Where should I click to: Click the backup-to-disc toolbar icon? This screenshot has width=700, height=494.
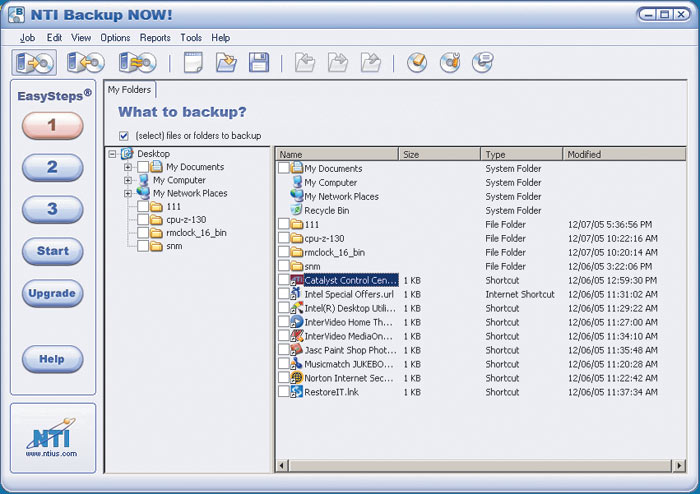[34, 63]
